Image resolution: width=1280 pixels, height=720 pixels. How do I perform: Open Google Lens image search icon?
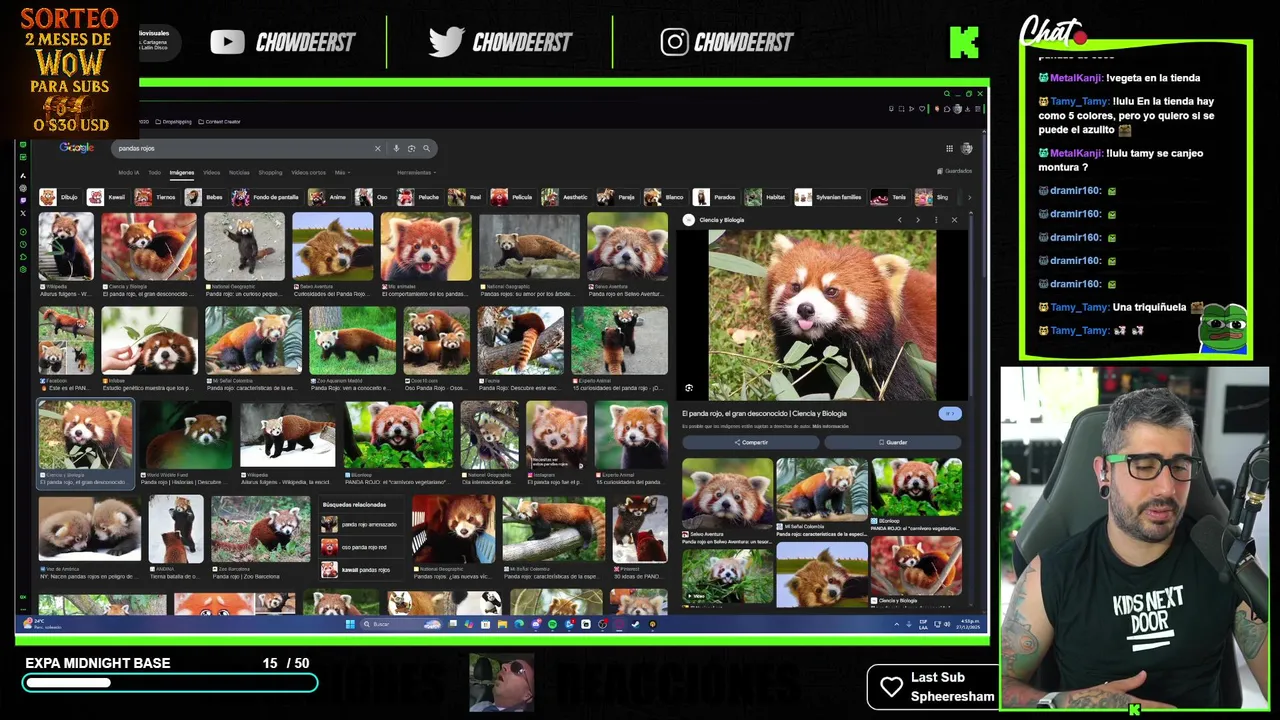tap(411, 148)
